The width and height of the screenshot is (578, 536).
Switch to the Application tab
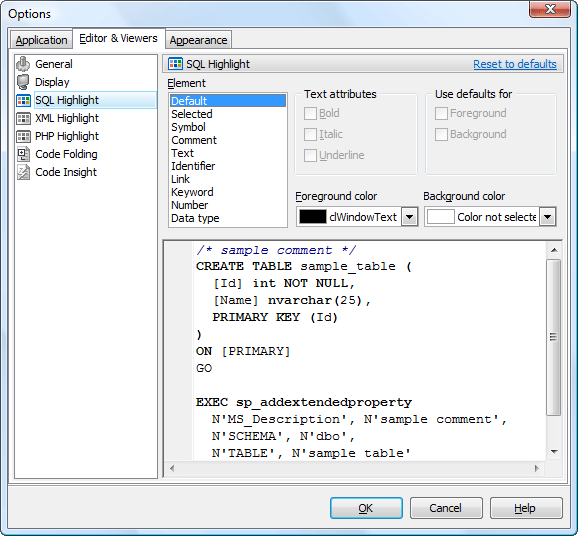click(41, 40)
